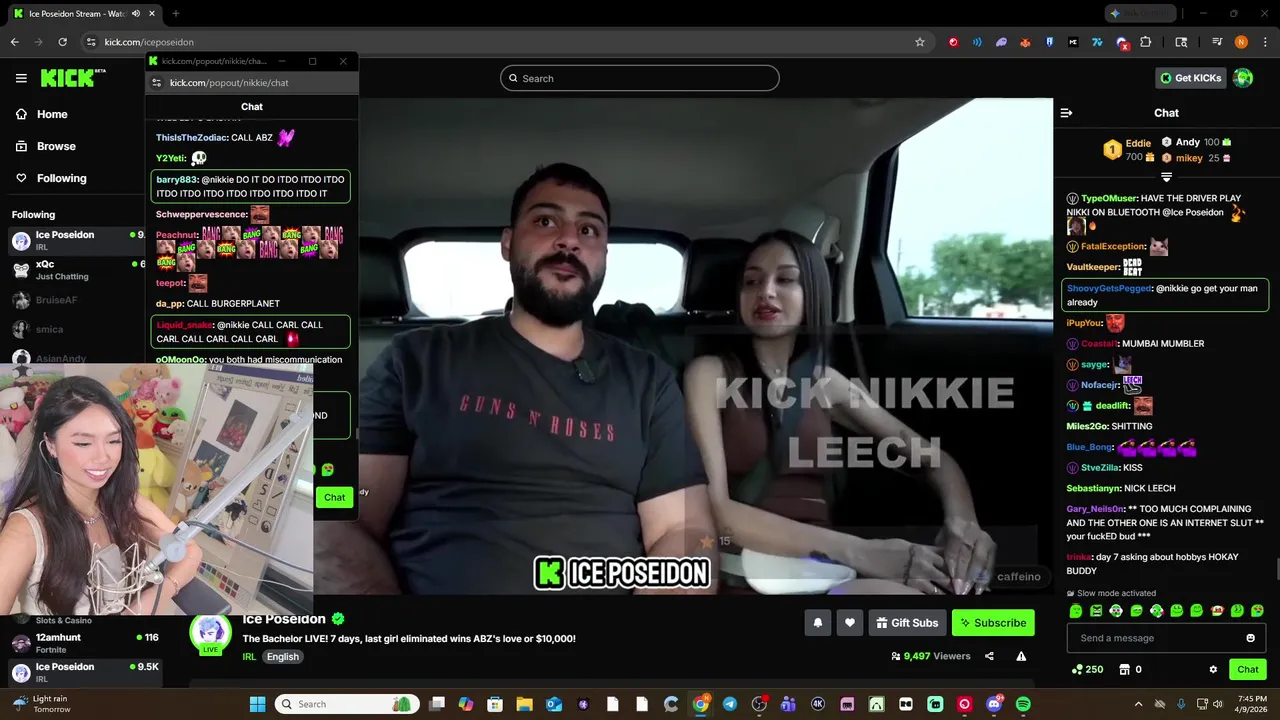Open Telegram from the taskbar

click(729, 704)
